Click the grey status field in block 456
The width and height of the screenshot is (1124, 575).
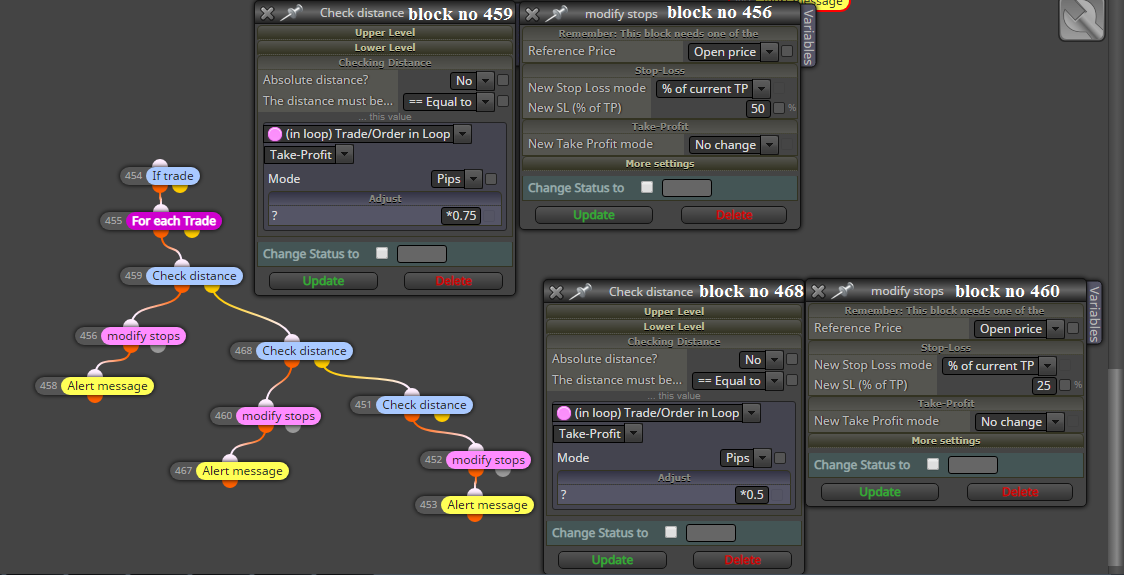coord(687,188)
